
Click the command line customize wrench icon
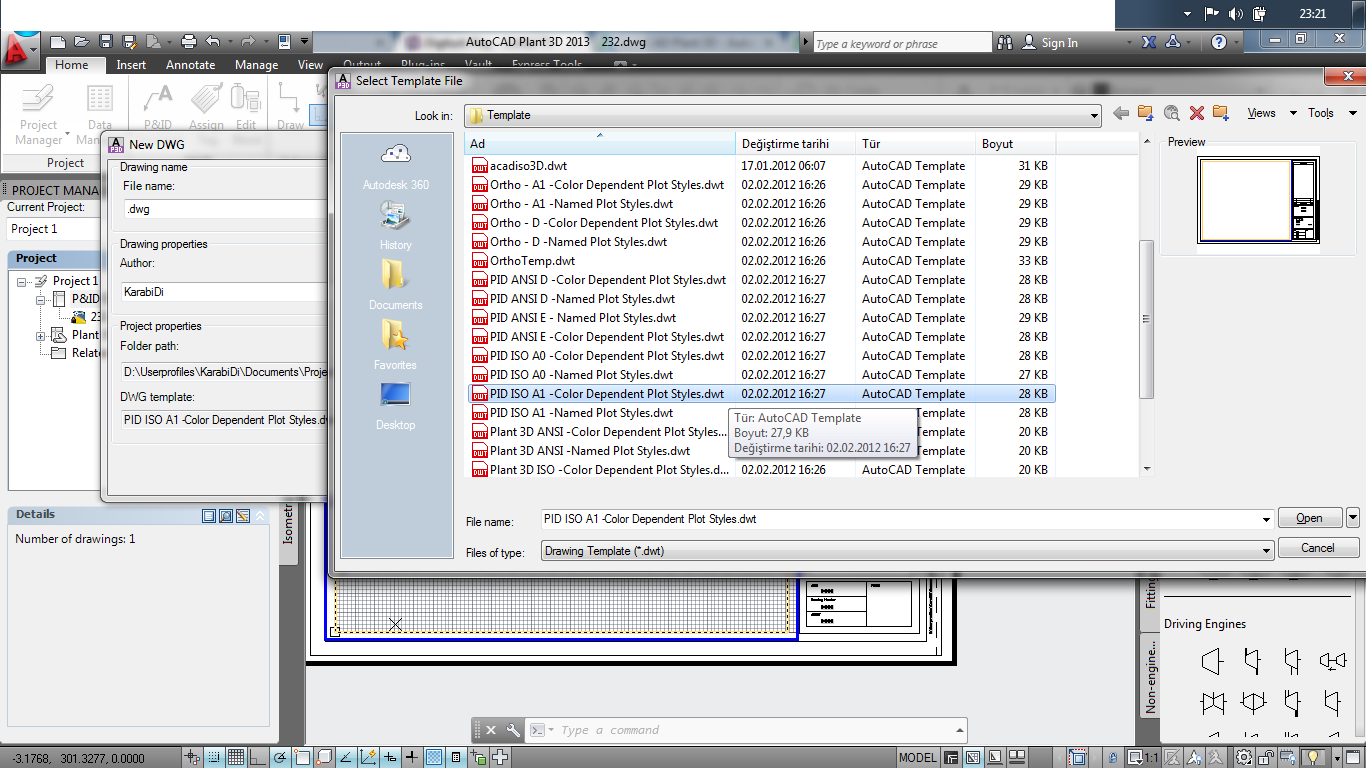click(x=513, y=730)
